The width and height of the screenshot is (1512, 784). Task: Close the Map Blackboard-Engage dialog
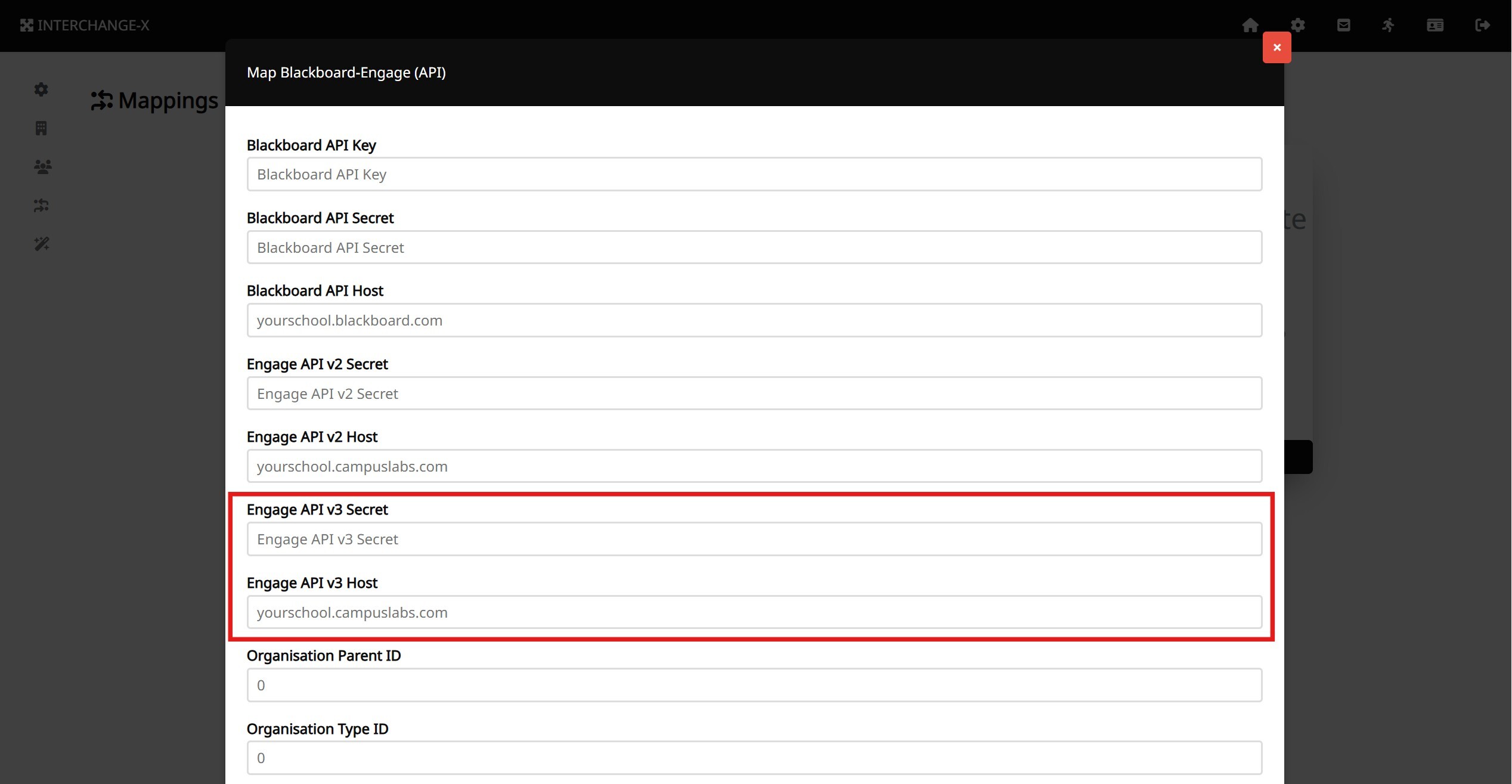pyautogui.click(x=1276, y=48)
